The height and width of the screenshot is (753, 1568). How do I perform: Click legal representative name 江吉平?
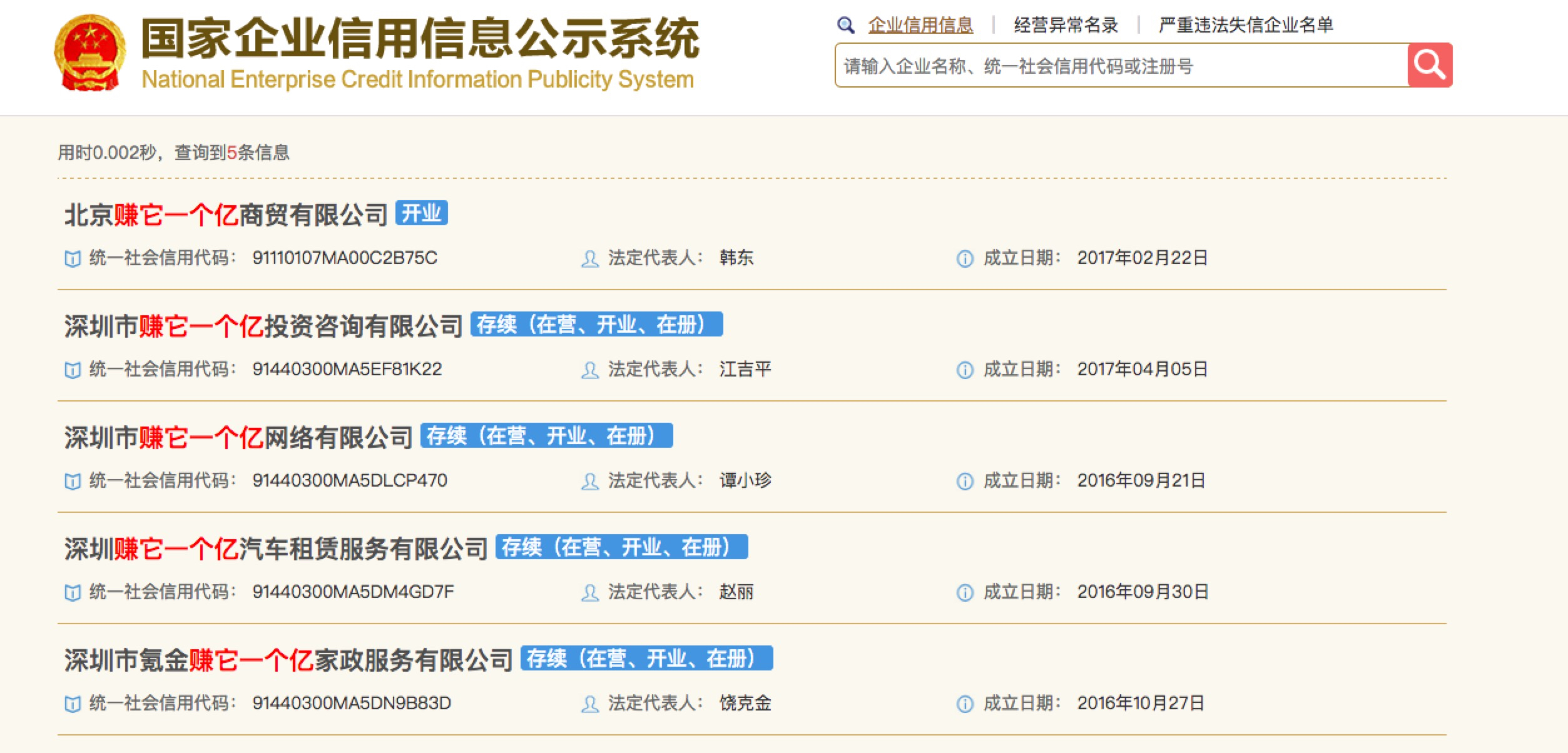pyautogui.click(x=745, y=369)
